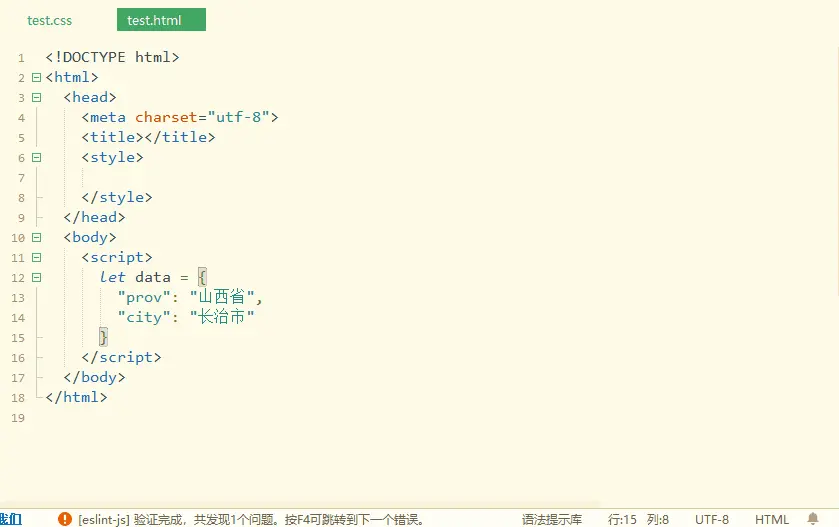The width and height of the screenshot is (839, 527).
Task: Collapse the html tag fold on line 2
Action: click(x=37, y=77)
